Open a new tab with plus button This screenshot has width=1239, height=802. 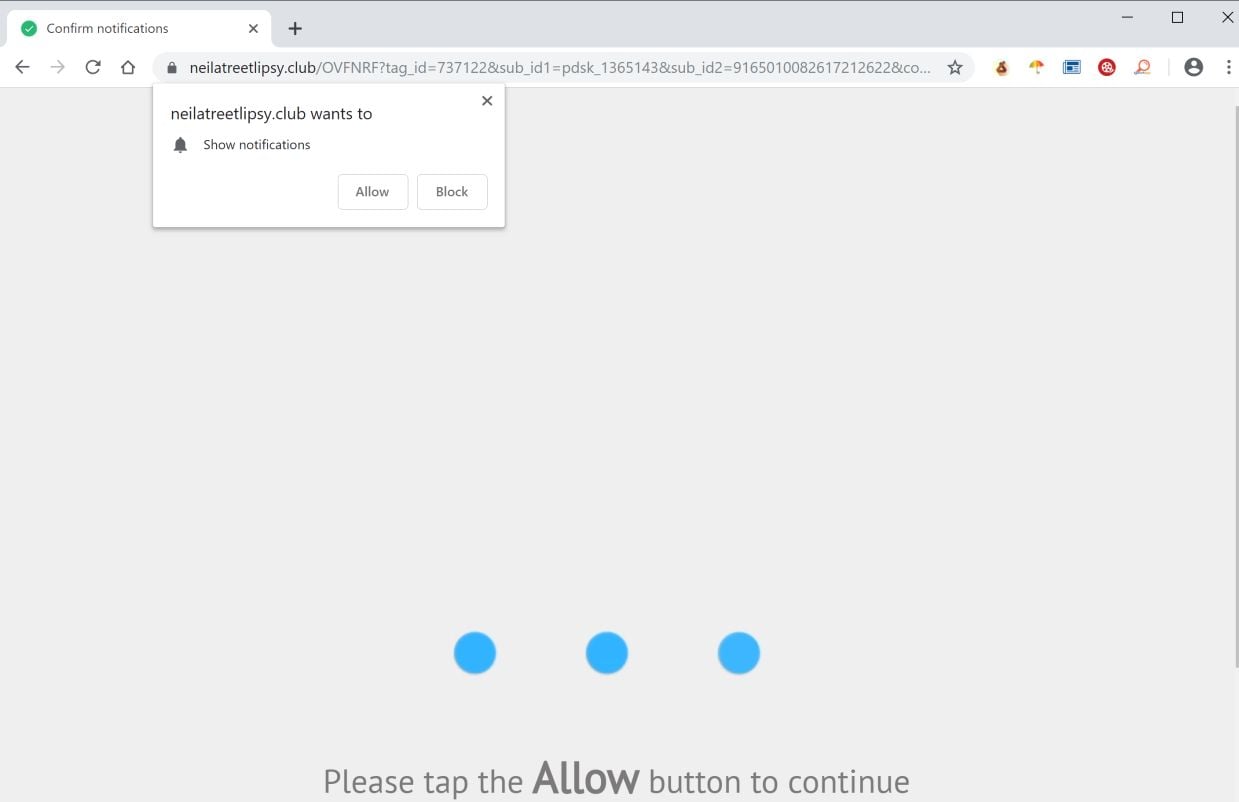[x=295, y=29]
